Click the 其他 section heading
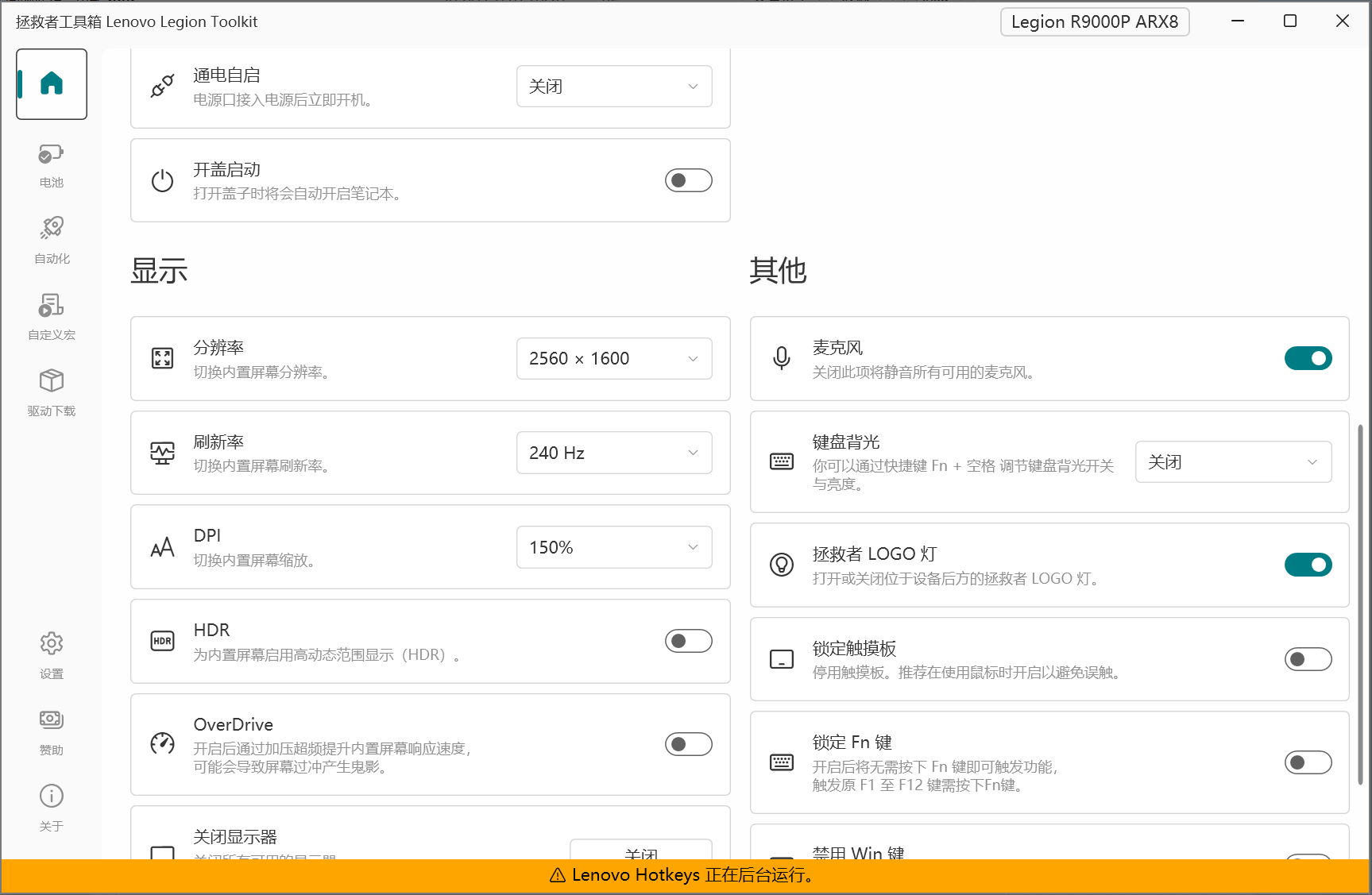 tap(778, 271)
